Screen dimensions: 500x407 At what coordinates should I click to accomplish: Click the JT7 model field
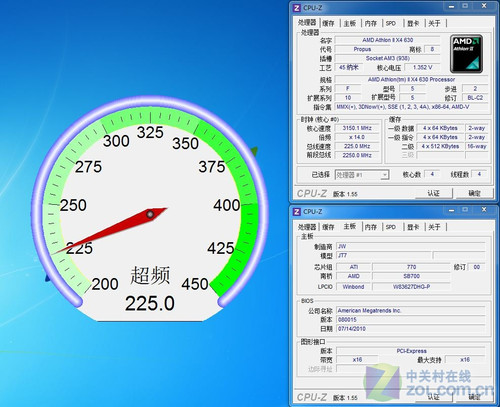[384, 255]
